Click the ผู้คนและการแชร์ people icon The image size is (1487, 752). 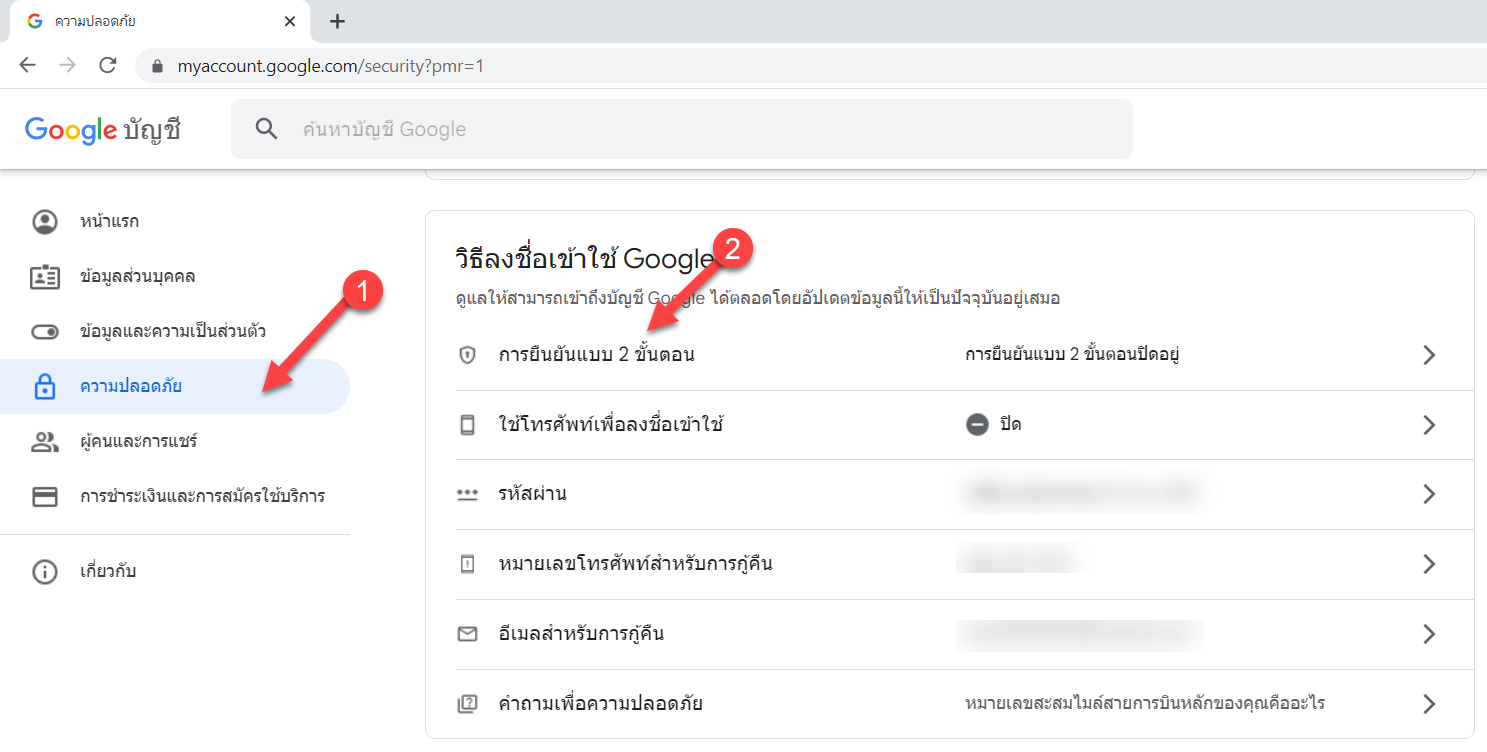click(x=45, y=441)
